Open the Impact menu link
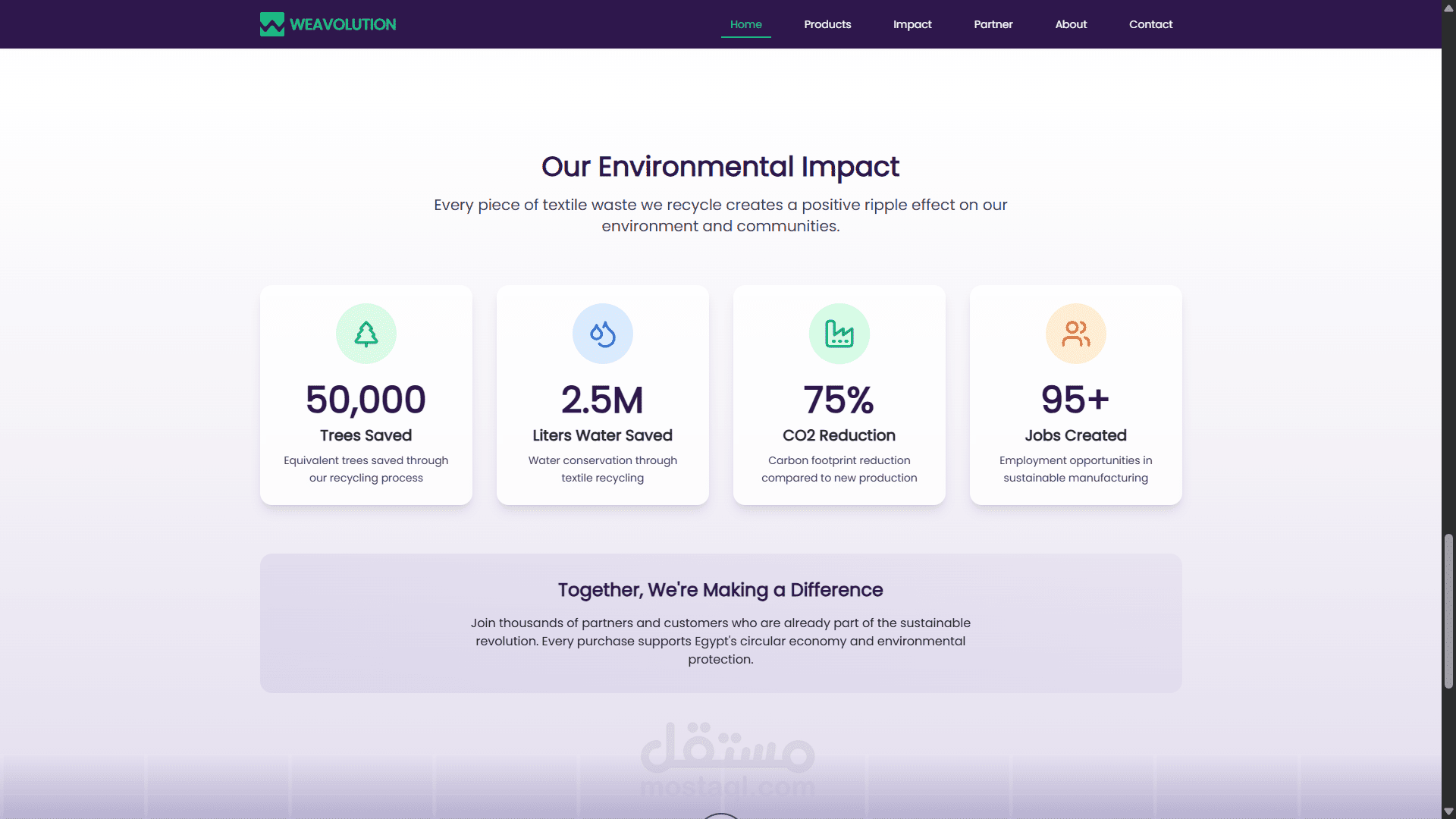Viewport: 1456px width, 819px height. pos(912,24)
